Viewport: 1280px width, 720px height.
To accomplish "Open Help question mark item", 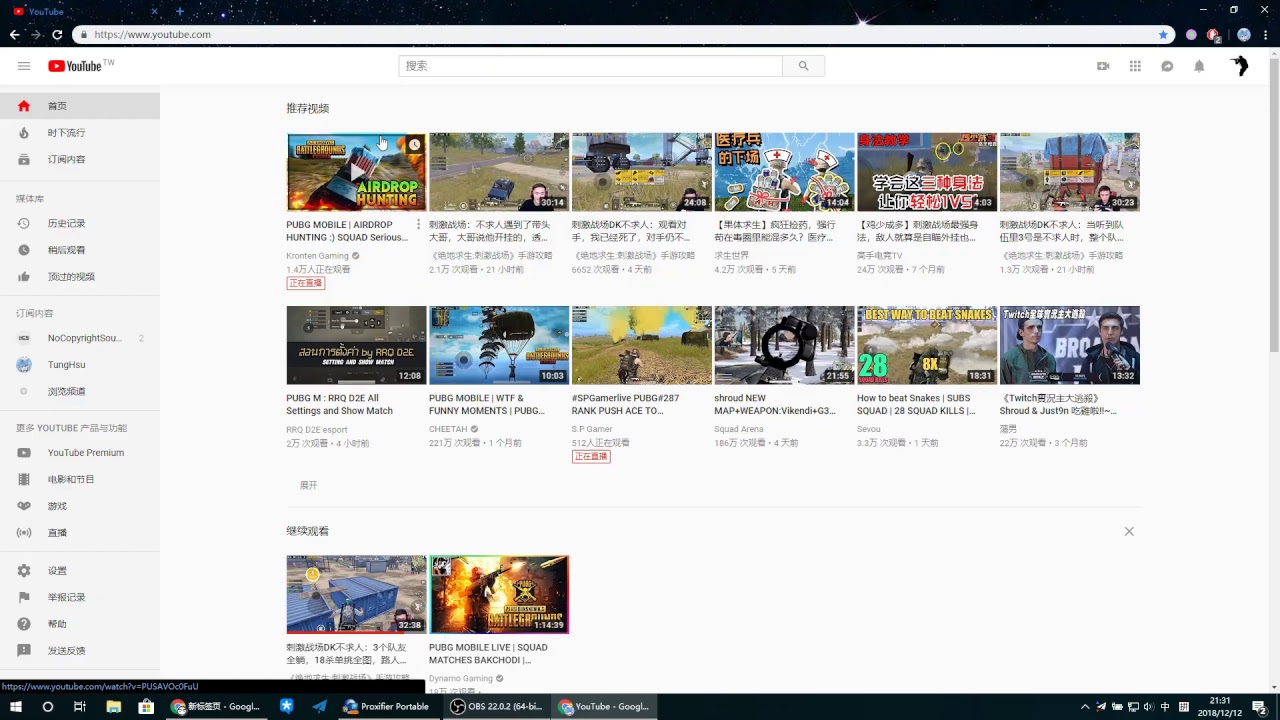I will 80,624.
